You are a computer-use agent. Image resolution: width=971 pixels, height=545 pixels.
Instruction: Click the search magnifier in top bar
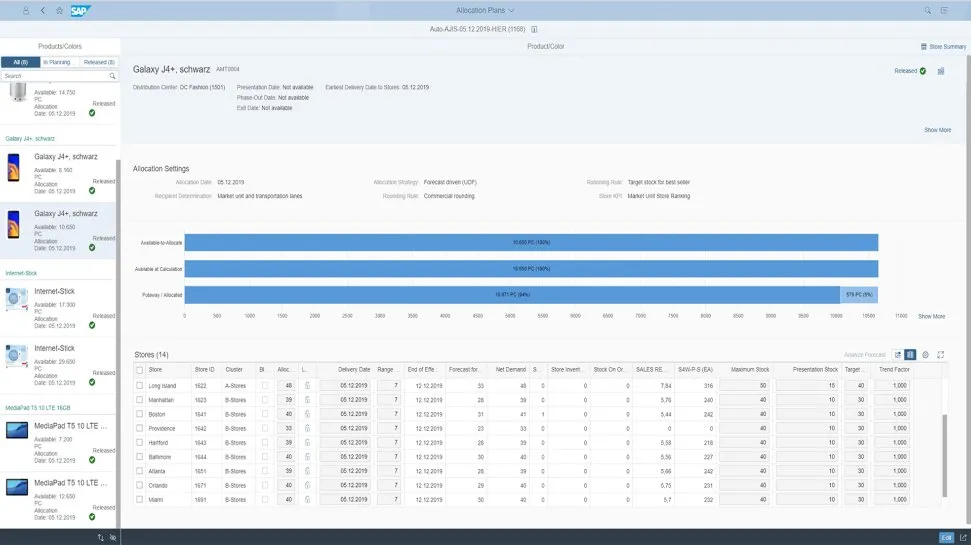(x=928, y=10)
